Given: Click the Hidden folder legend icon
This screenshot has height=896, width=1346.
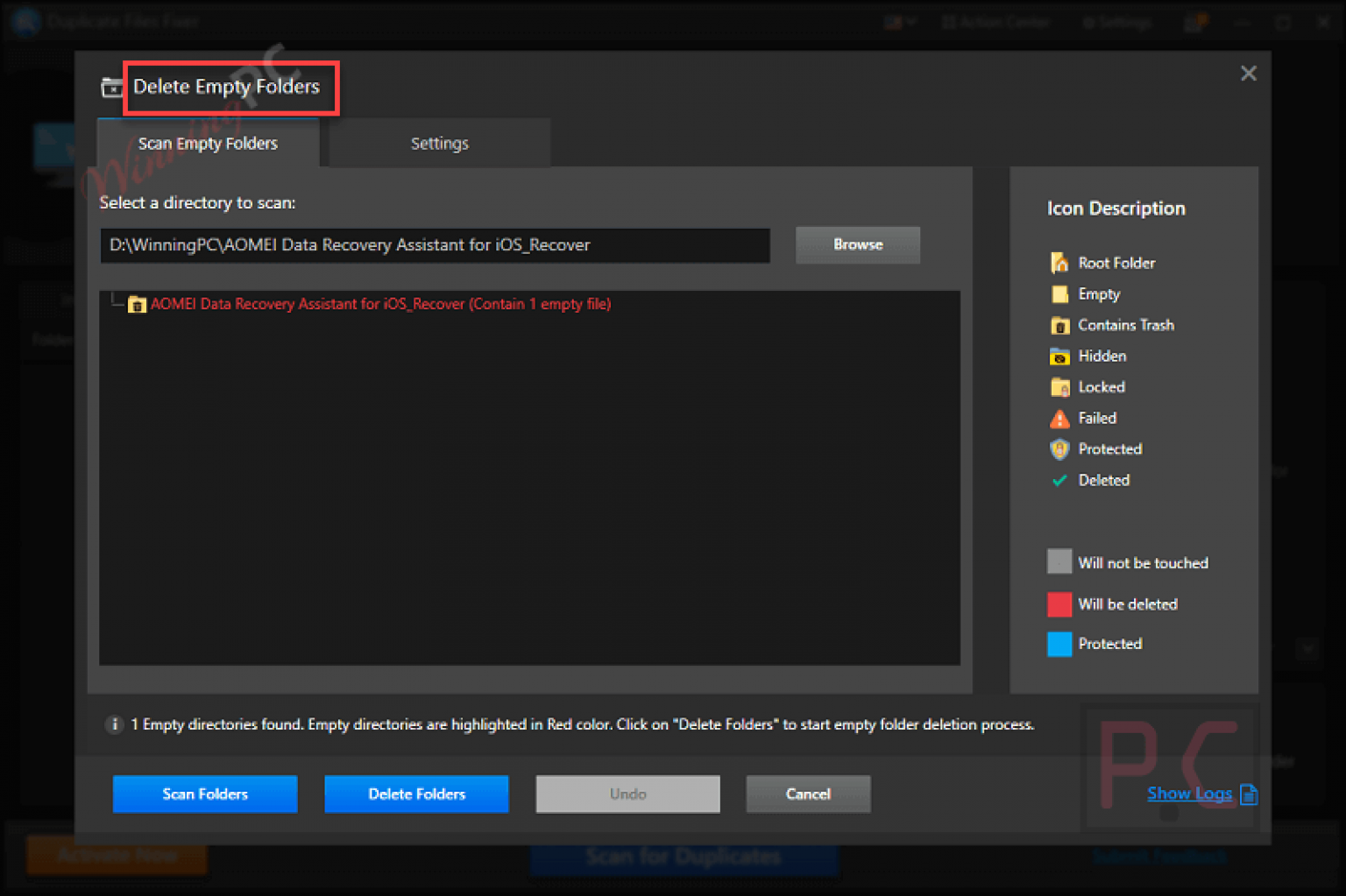Looking at the screenshot, I should [1059, 356].
